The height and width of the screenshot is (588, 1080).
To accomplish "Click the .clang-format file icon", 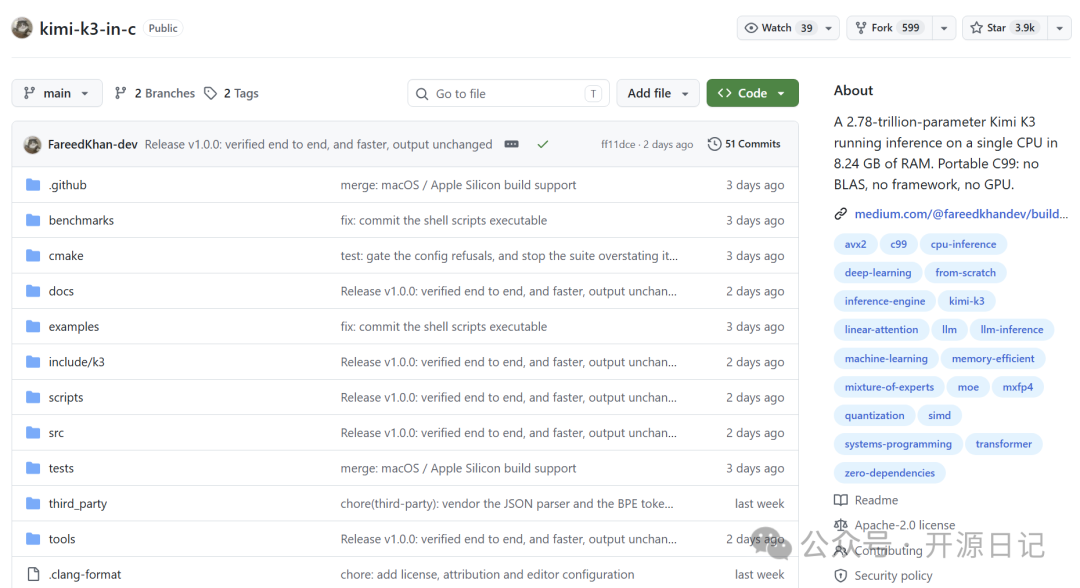I will (33, 574).
